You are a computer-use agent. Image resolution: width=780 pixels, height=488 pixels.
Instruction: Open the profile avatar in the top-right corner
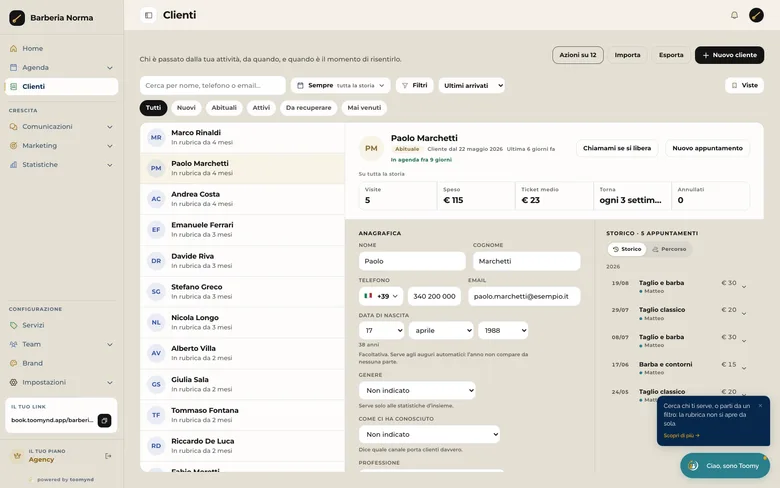pos(756,15)
